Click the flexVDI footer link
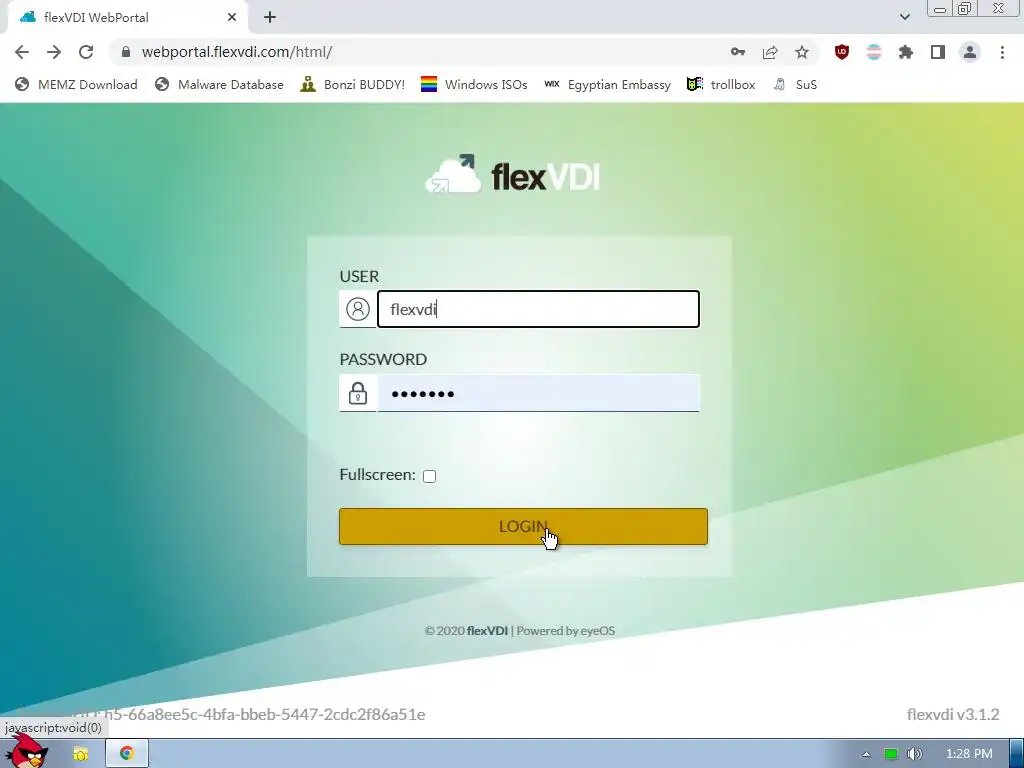The height and width of the screenshot is (768, 1024). click(x=487, y=631)
